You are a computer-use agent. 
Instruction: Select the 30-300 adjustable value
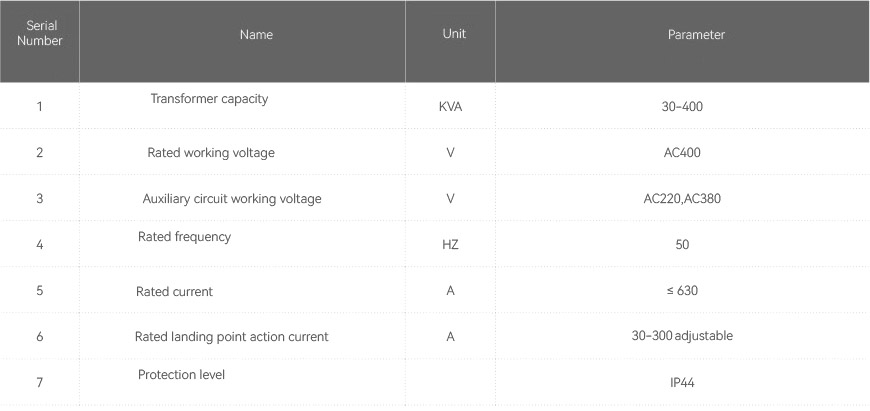(x=682, y=336)
